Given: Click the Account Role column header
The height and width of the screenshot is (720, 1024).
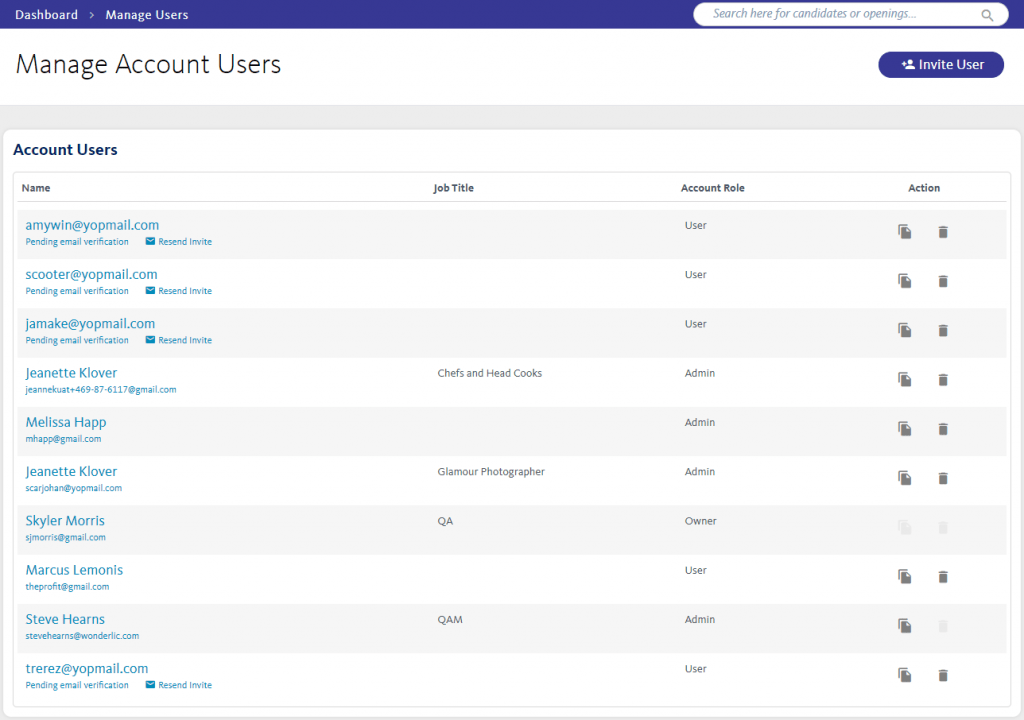Looking at the screenshot, I should coord(712,188).
